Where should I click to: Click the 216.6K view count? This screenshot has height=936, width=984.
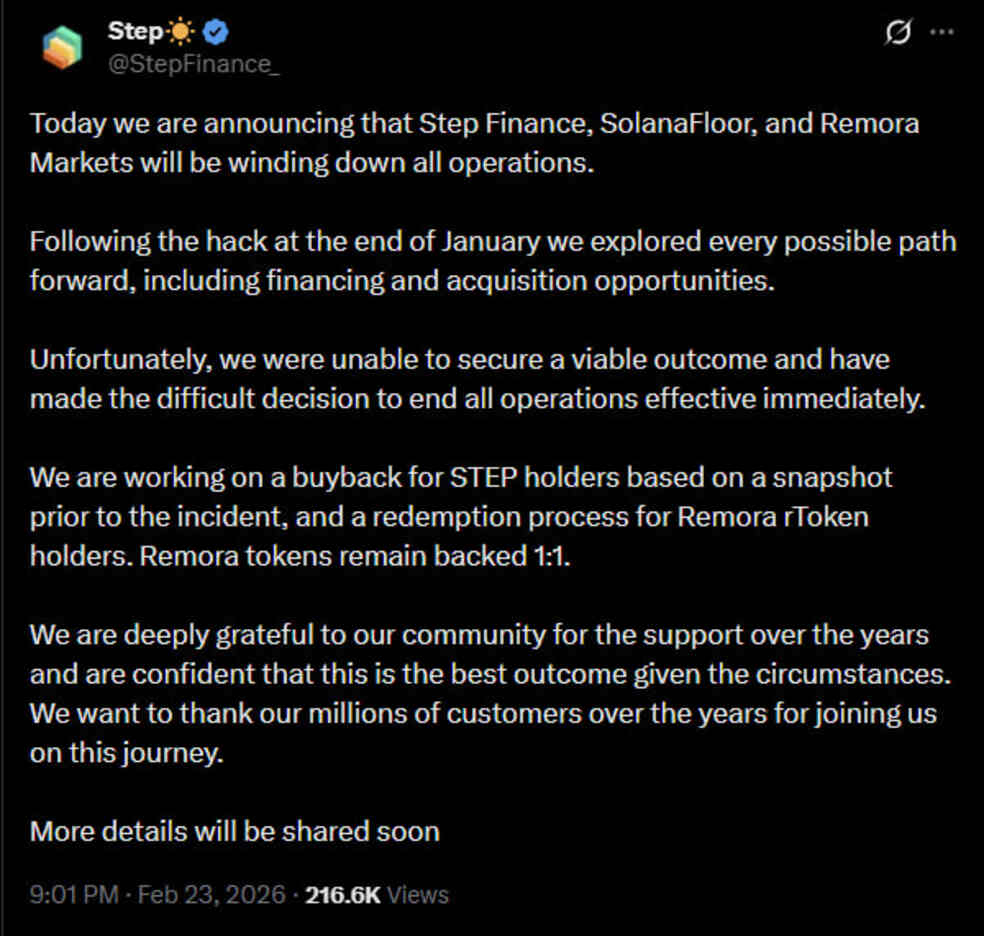342,894
